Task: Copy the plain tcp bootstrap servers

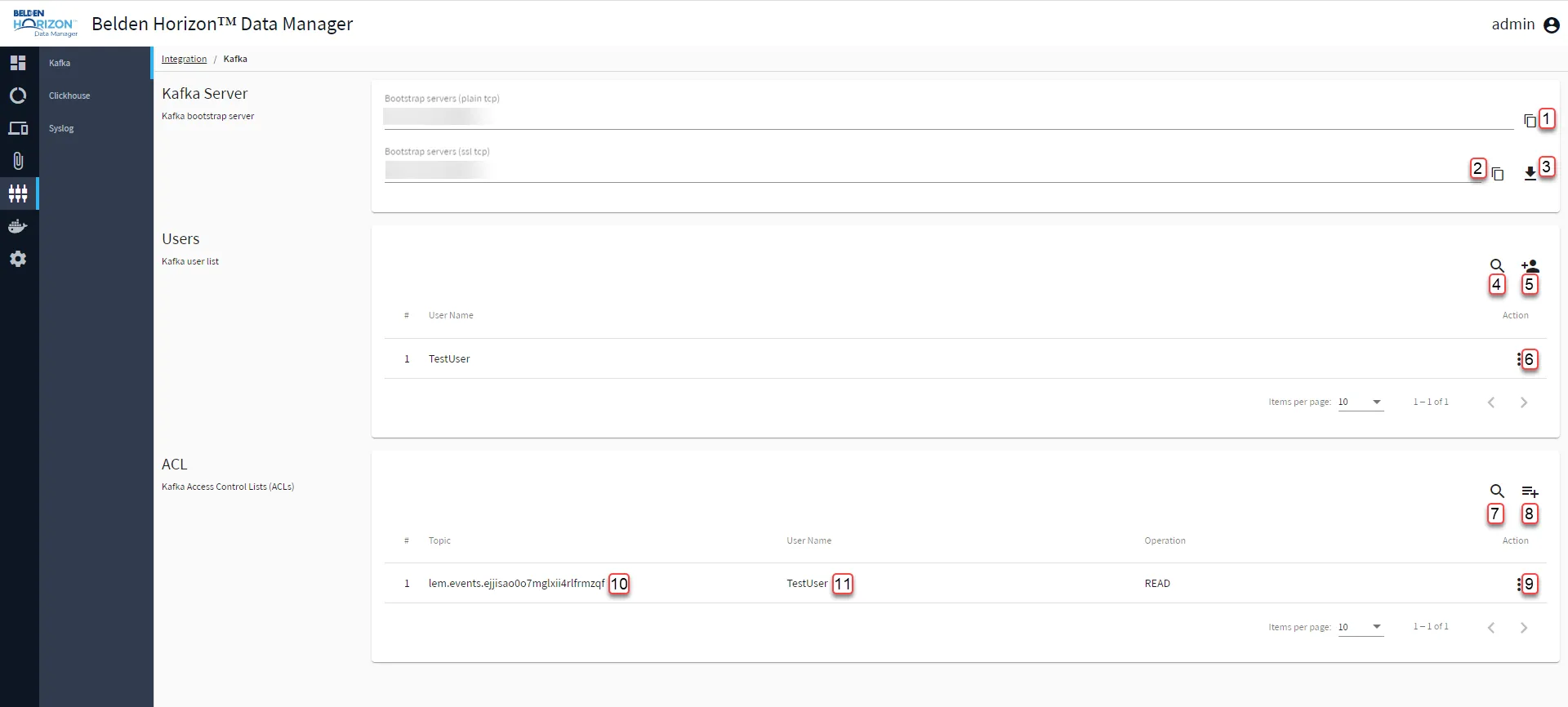Action: pyautogui.click(x=1530, y=121)
